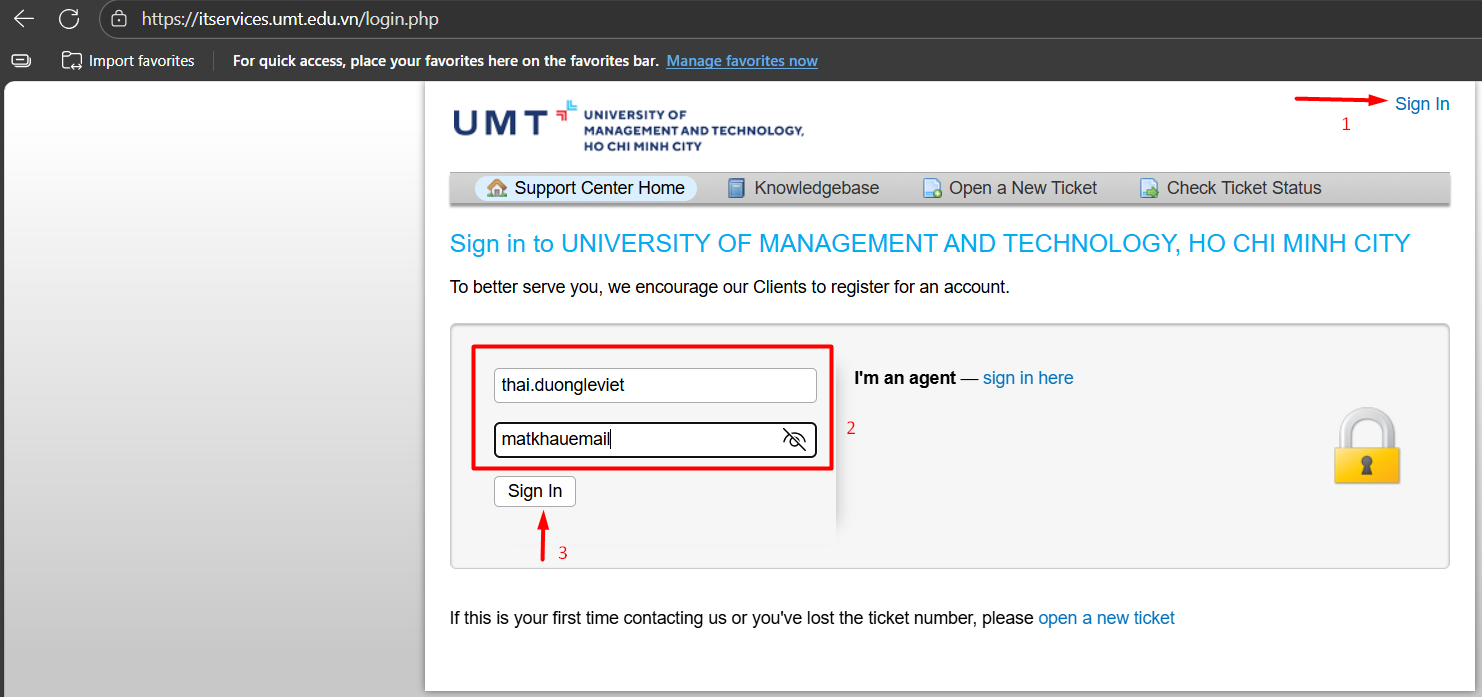Click the favorites bar tab icon
1482x697 pixels.
(21, 61)
